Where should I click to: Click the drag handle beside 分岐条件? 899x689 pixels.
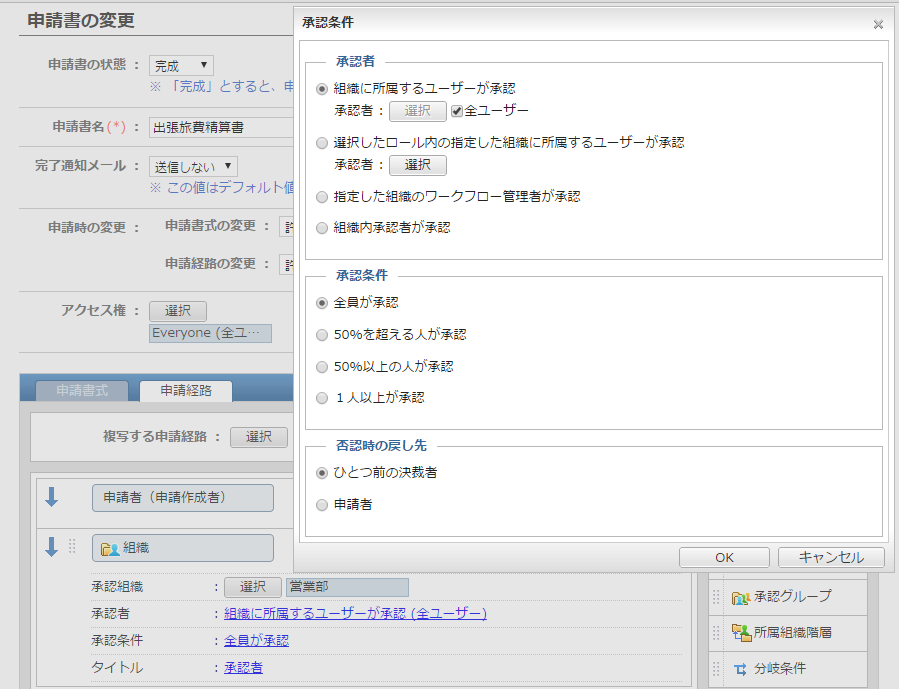click(x=716, y=668)
